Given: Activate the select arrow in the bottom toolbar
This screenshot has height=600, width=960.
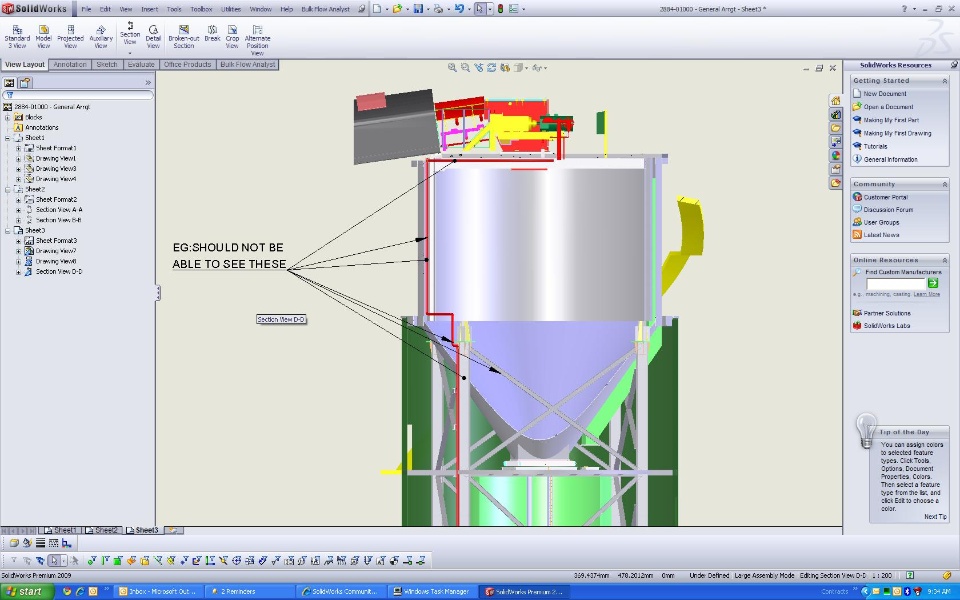Looking at the screenshot, I should [54, 560].
